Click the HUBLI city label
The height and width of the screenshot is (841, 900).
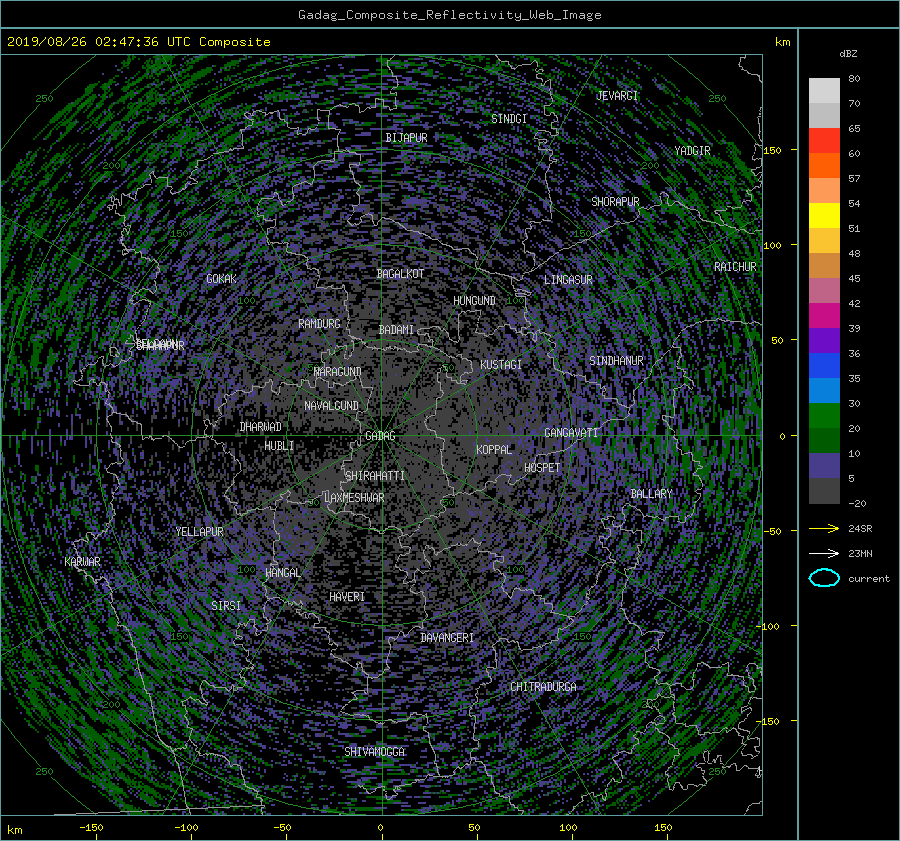279,446
